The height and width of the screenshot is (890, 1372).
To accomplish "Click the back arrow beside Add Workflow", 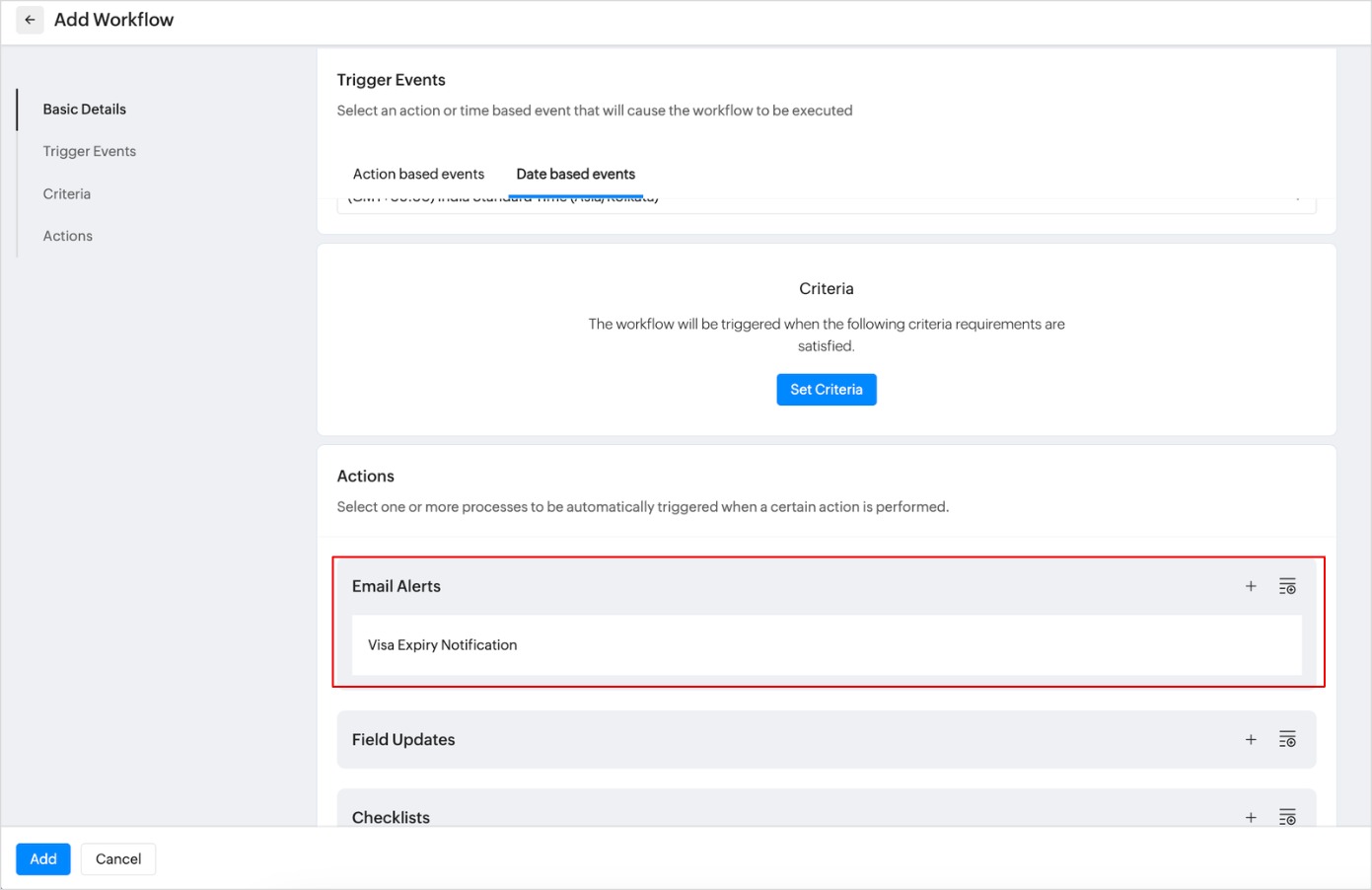I will (x=30, y=20).
